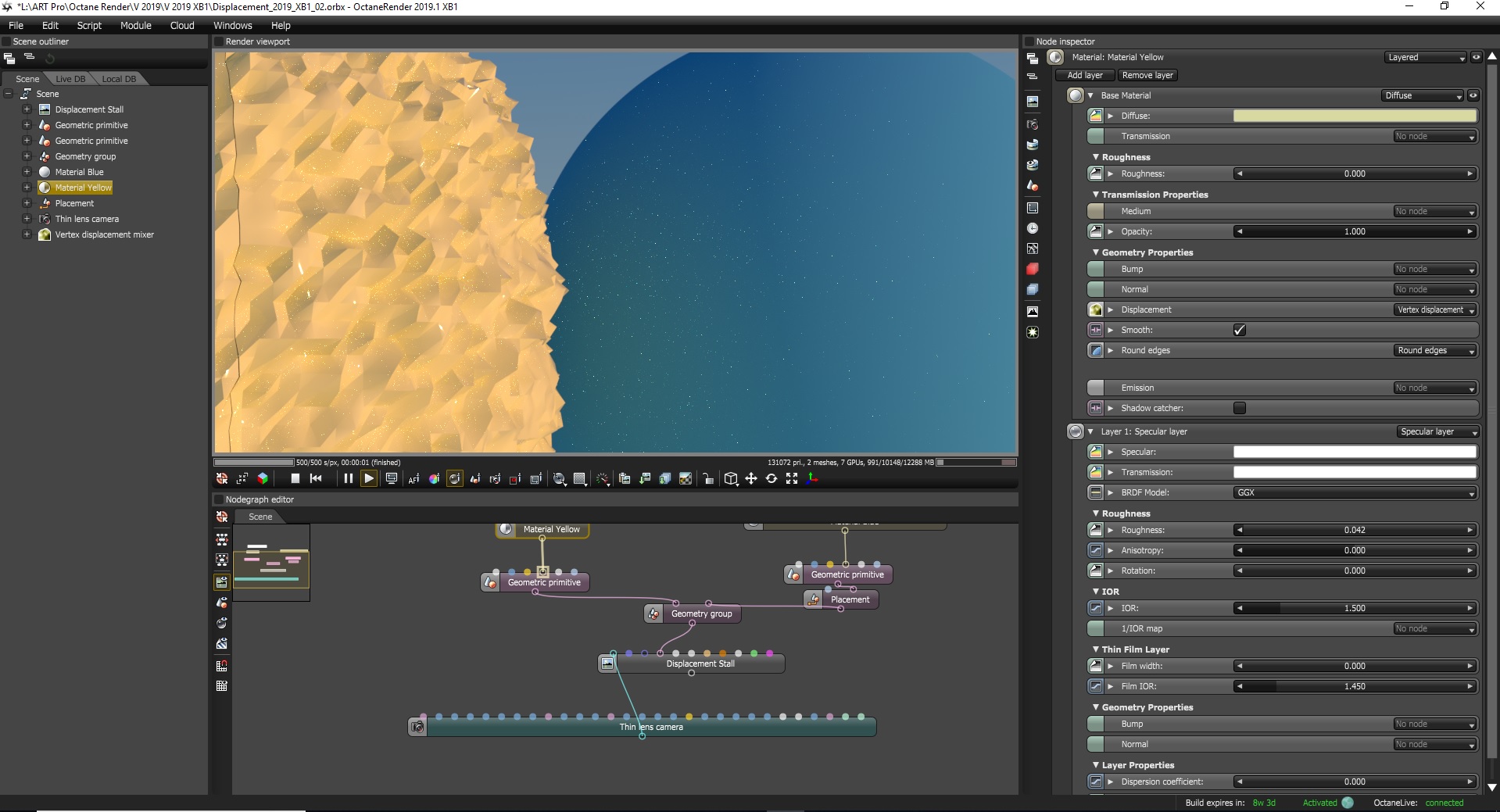The image size is (1500, 812).
Task: Select Vertex displacement mixer in outliner
Action: tap(104, 234)
